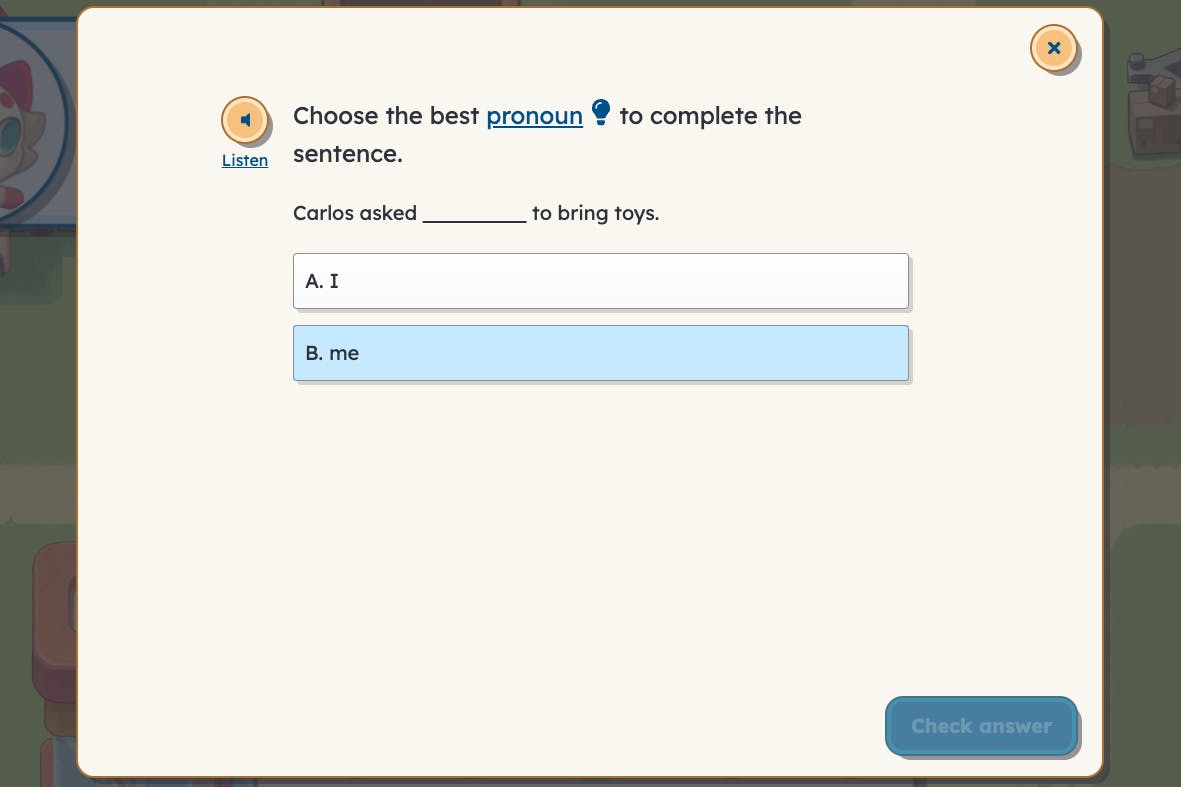Viewport: 1181px width, 787px height.
Task: Tap the X icon inside the orange circle
Action: (x=1053, y=47)
